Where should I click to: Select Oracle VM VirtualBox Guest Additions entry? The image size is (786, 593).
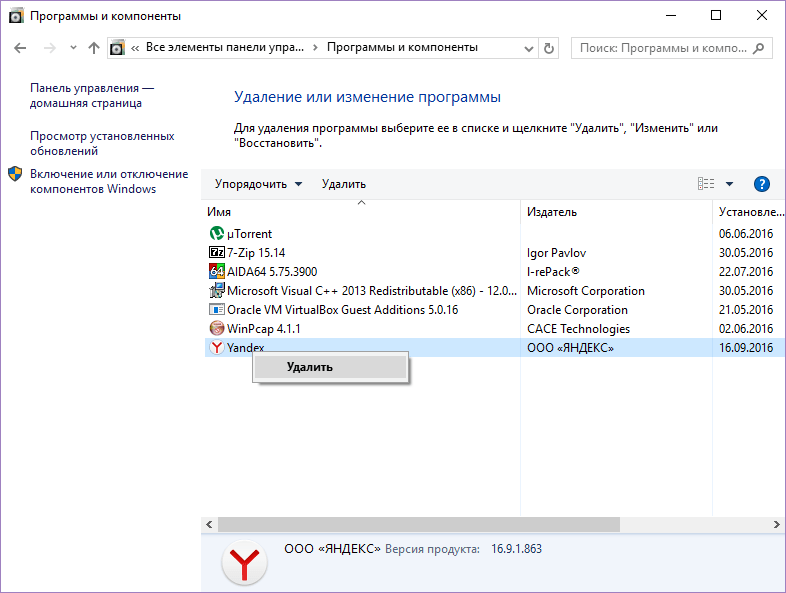click(x=342, y=310)
